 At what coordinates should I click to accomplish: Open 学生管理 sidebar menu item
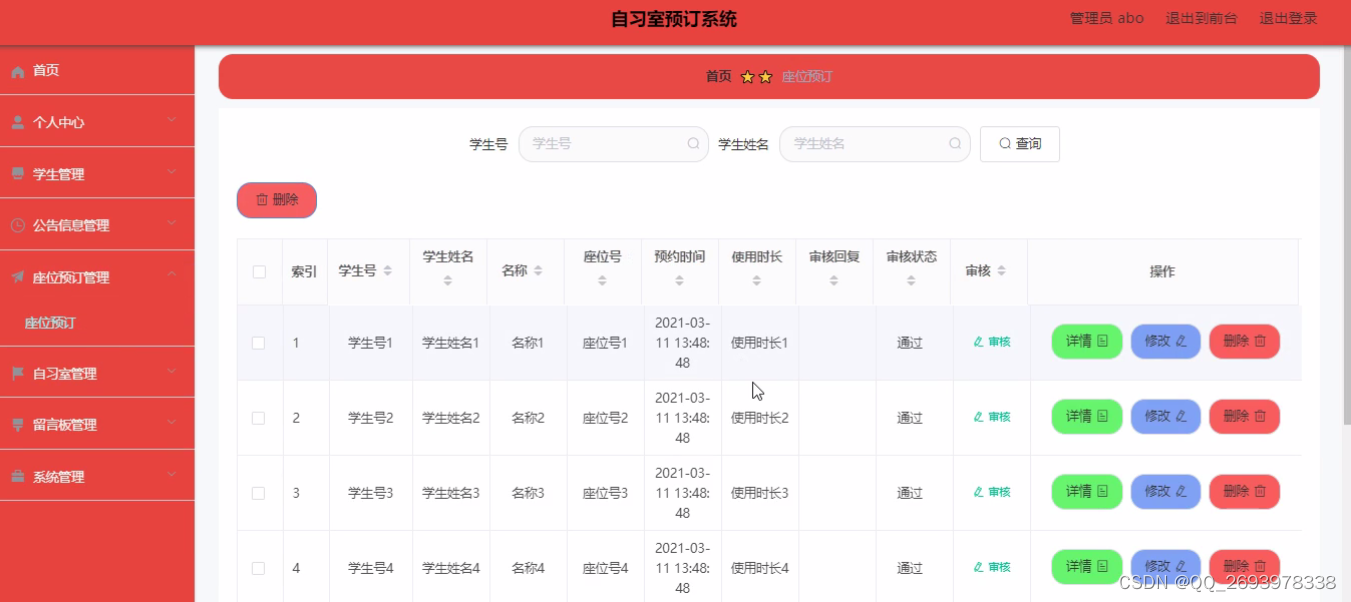point(97,174)
